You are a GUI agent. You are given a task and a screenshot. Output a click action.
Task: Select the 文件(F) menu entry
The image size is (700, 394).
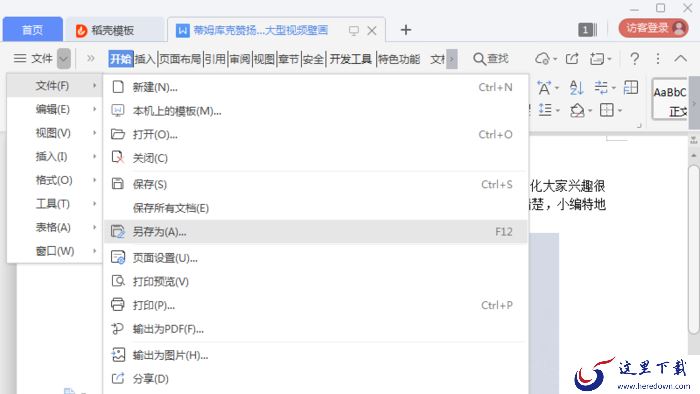(x=54, y=86)
